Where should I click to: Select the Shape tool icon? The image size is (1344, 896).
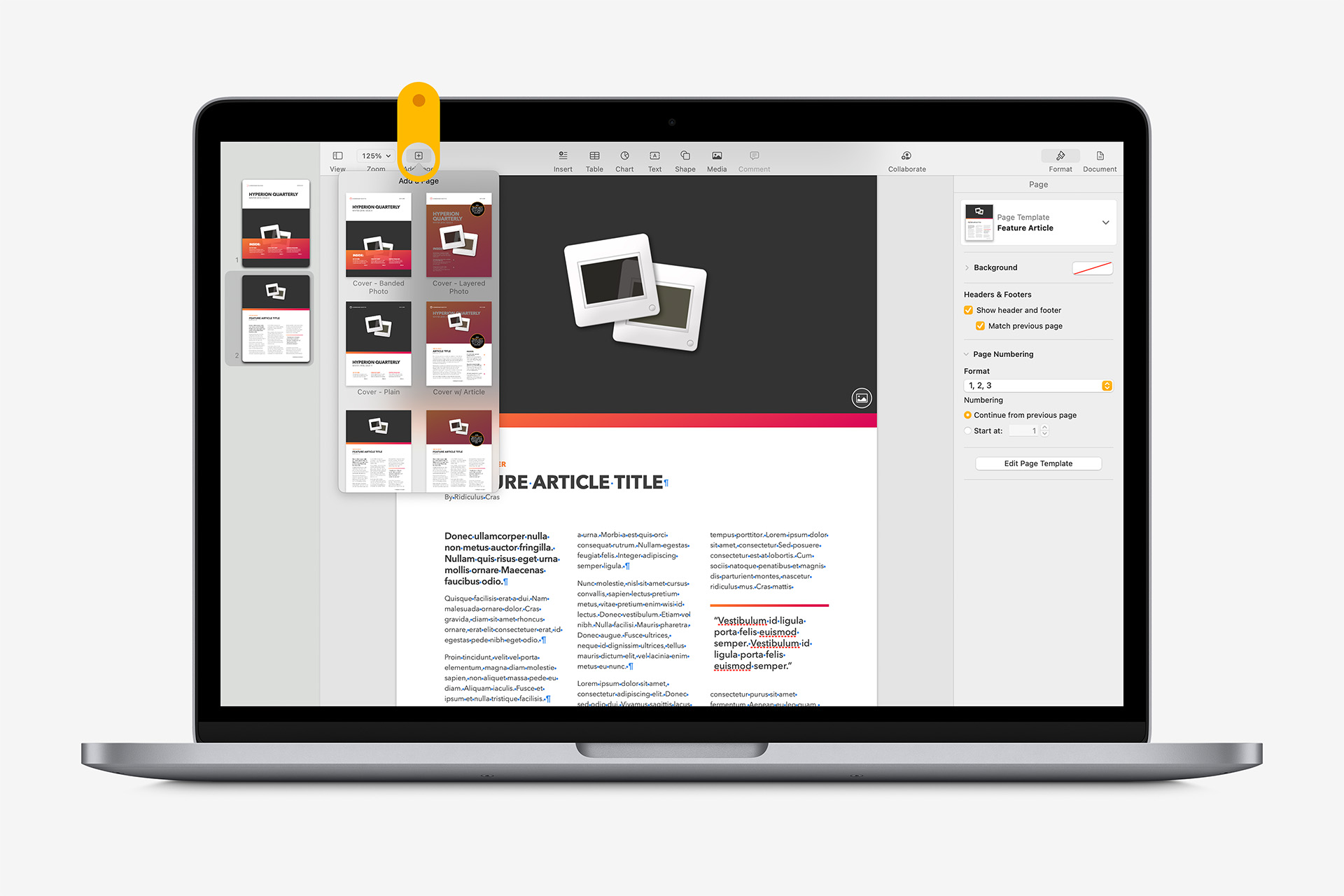685,156
